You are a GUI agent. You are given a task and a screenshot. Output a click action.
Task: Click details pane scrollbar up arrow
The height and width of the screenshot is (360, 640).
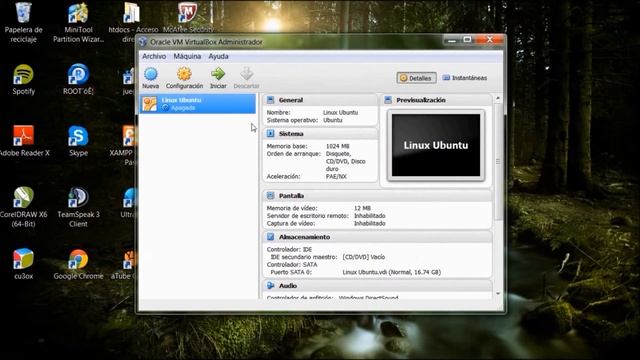pyautogui.click(x=498, y=98)
